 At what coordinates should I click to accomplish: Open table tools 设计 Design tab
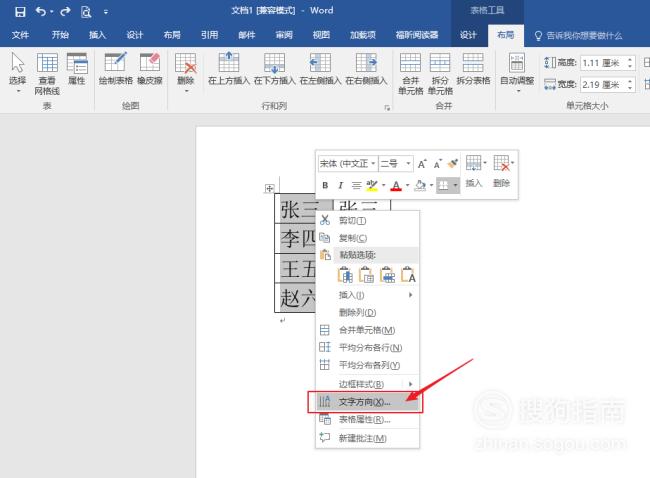point(468,35)
